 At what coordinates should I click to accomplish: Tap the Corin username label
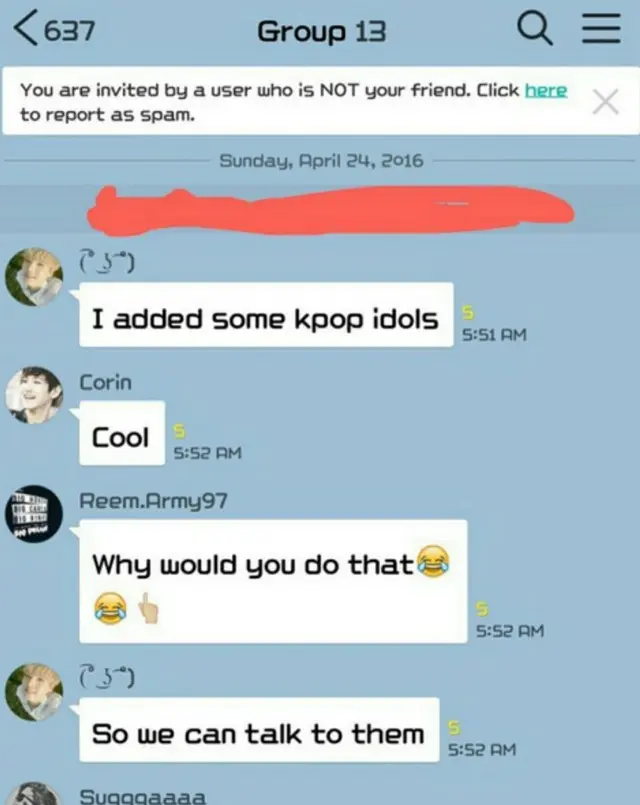(105, 382)
